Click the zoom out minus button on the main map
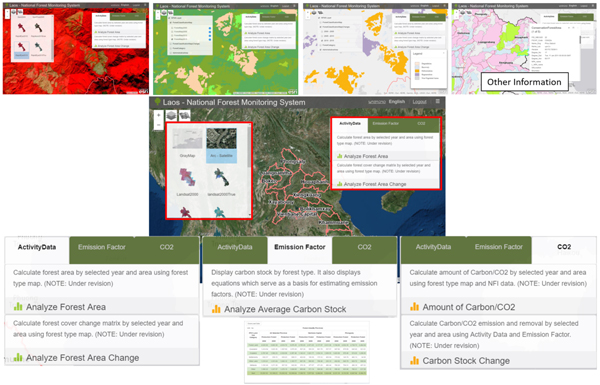This screenshot has width=600, height=385. click(158, 125)
